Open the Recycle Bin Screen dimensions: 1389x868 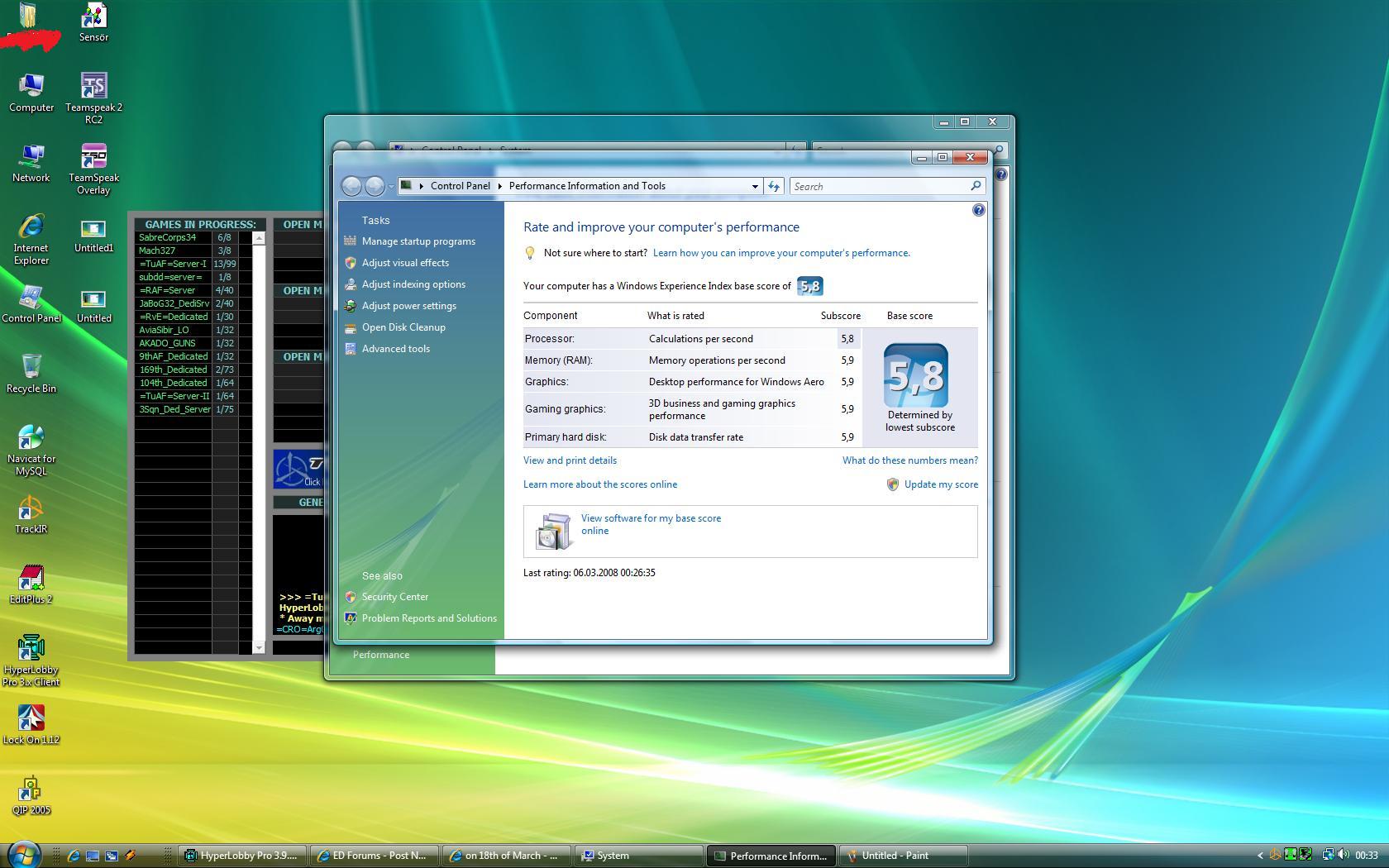pos(31,374)
